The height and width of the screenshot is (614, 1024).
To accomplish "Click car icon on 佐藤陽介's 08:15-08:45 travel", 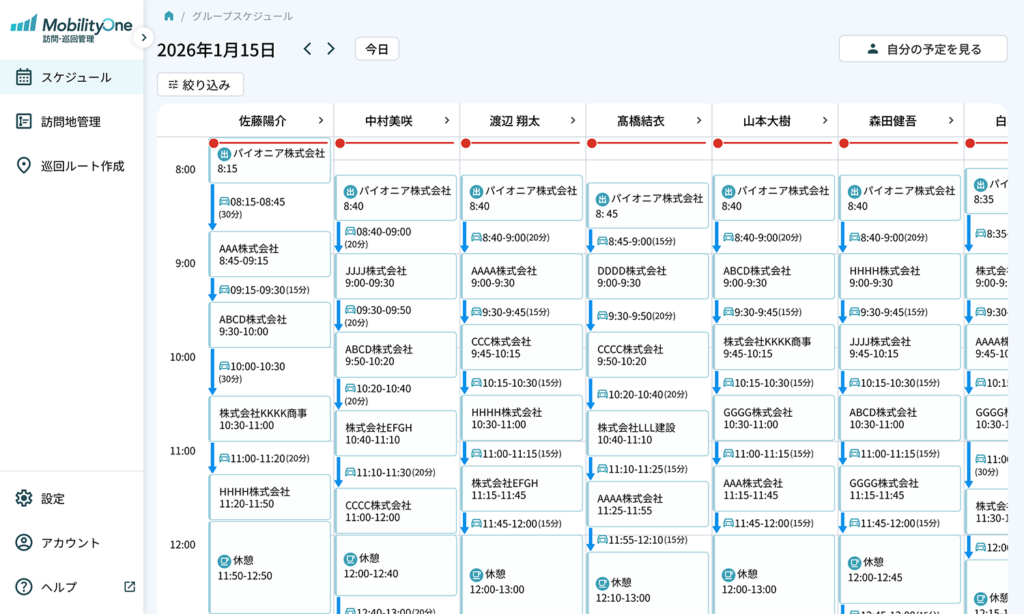I will pyautogui.click(x=224, y=202).
